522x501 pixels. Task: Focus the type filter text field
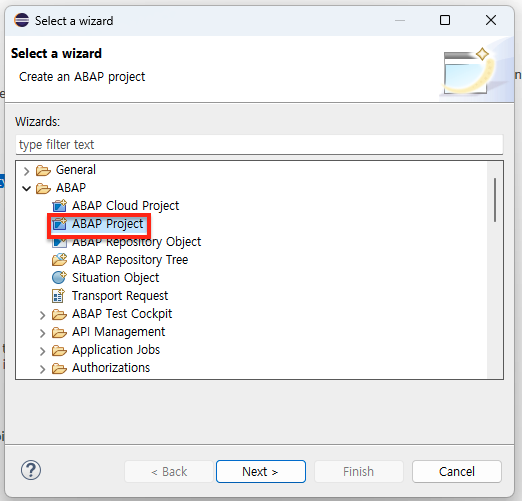pos(259,145)
